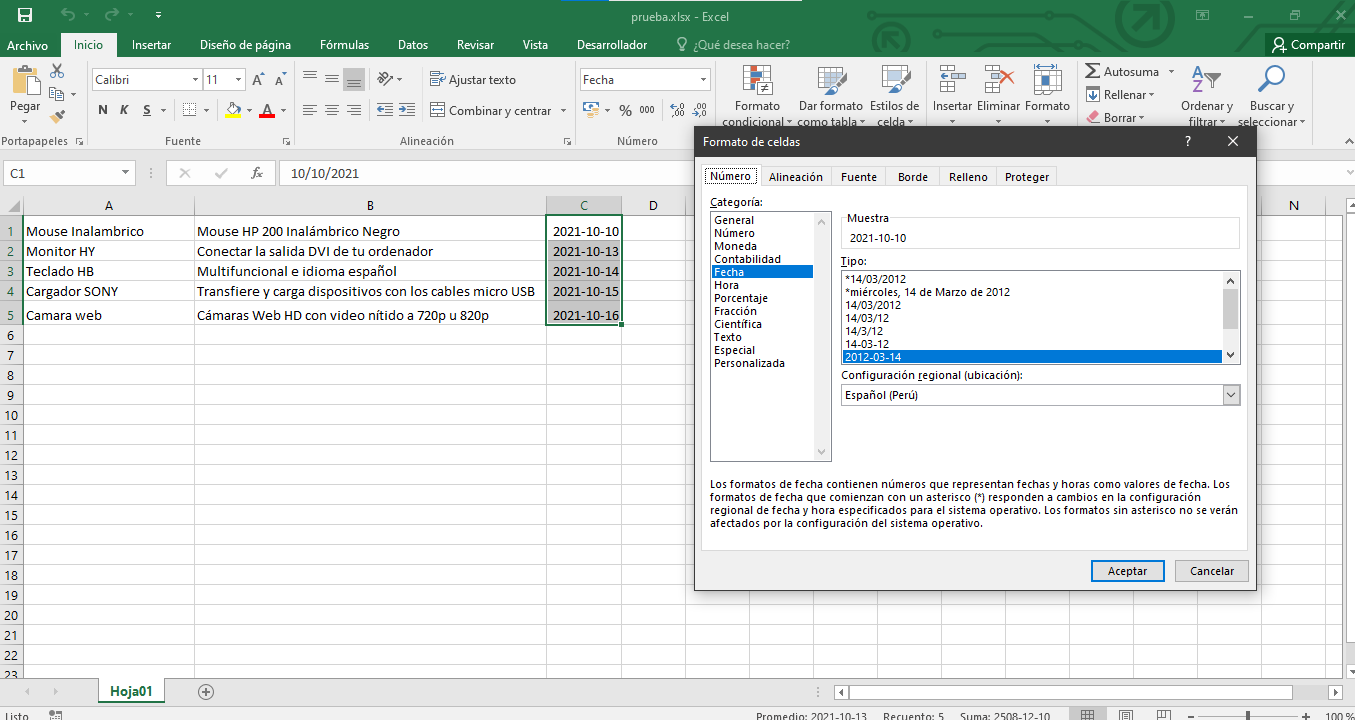Open the Fórmulas ribbon tab
The height and width of the screenshot is (720, 1355).
(344, 45)
